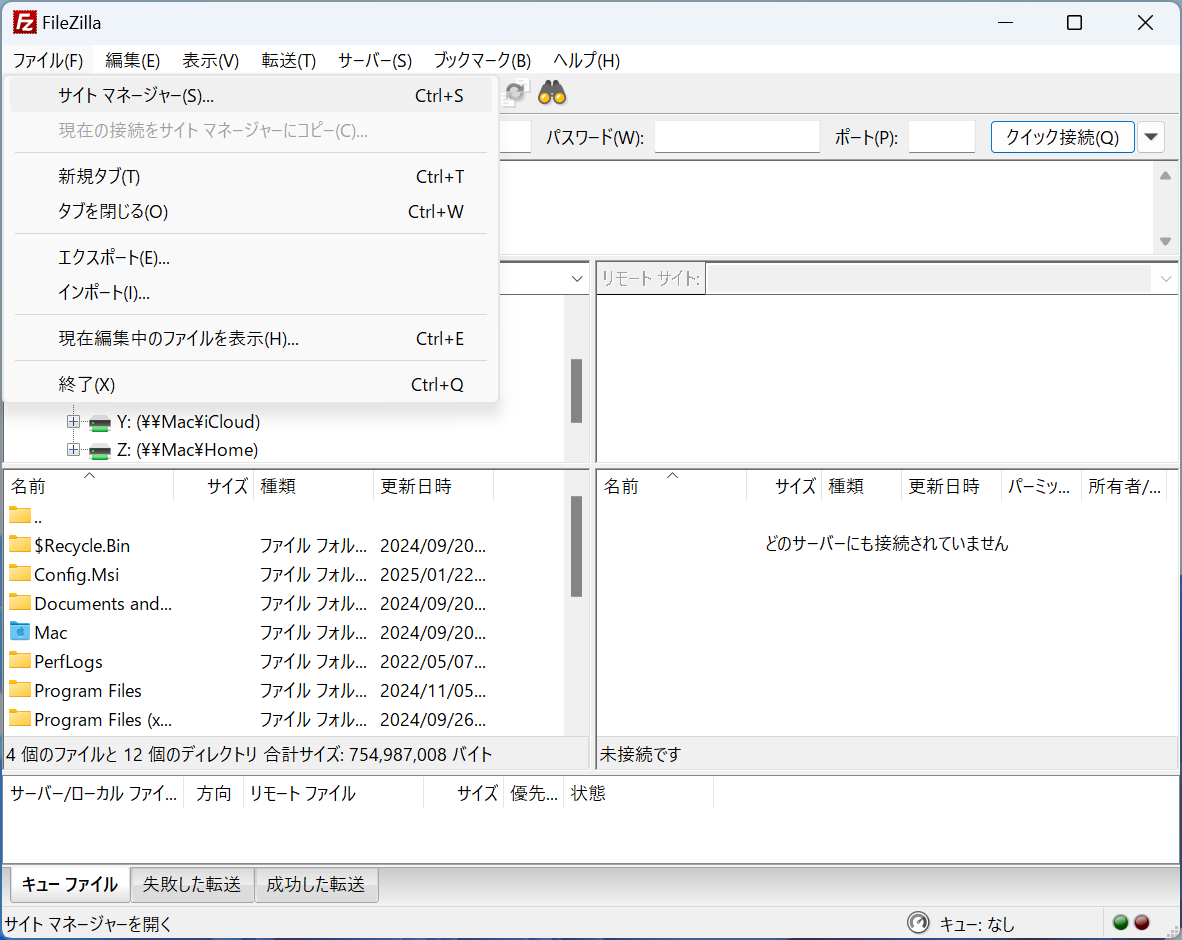Click the local directory size summary text
Viewport: 1182px width, 940px height.
[x=250, y=754]
